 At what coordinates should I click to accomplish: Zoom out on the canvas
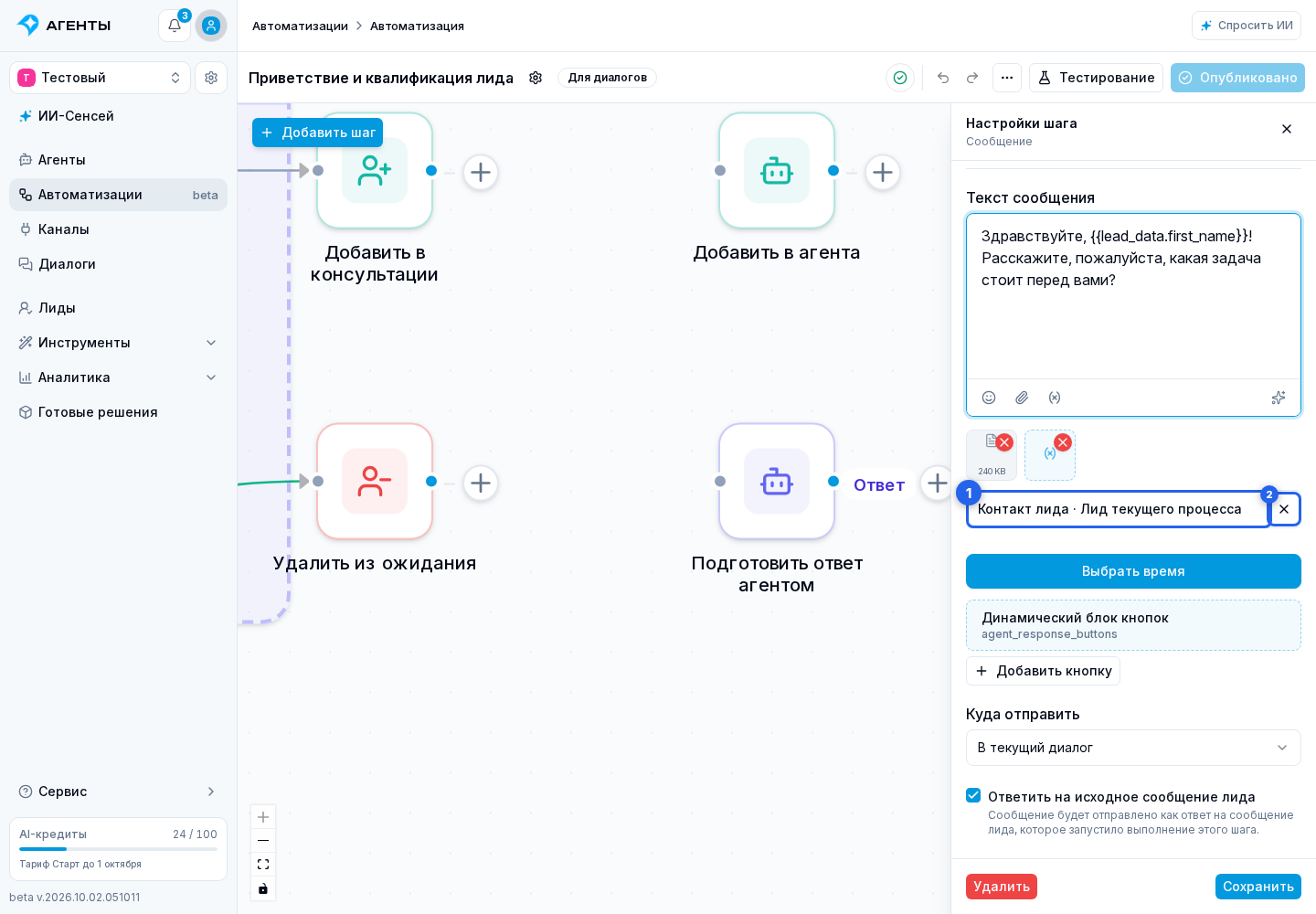tap(263, 841)
